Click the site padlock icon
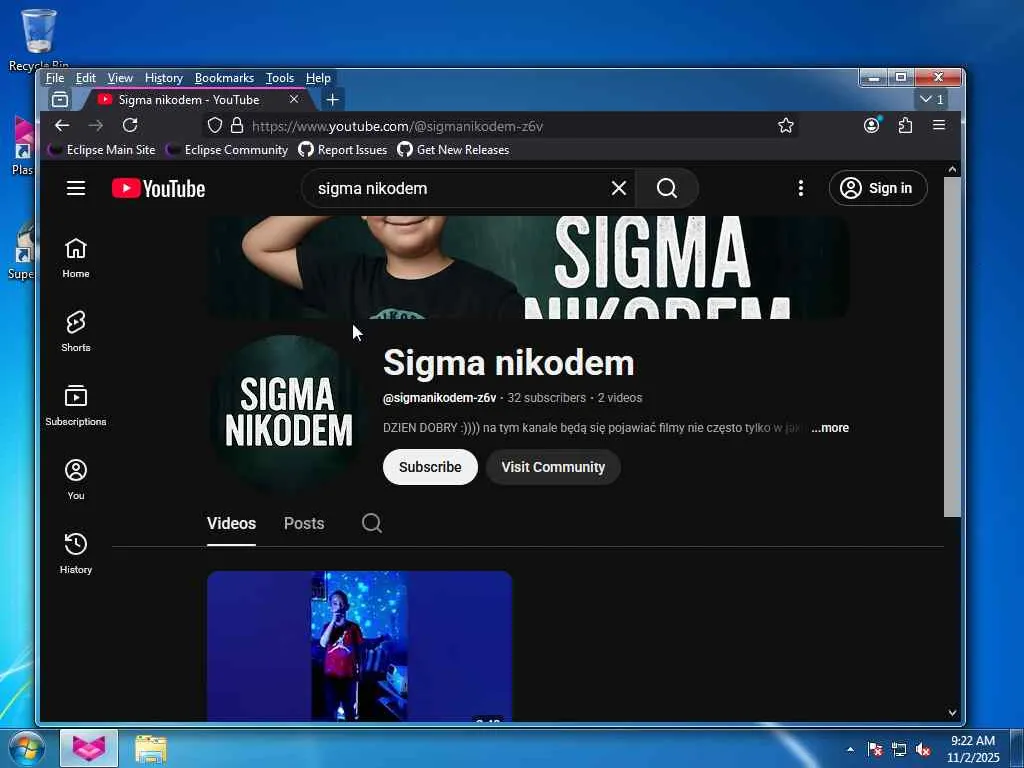 coord(237,125)
